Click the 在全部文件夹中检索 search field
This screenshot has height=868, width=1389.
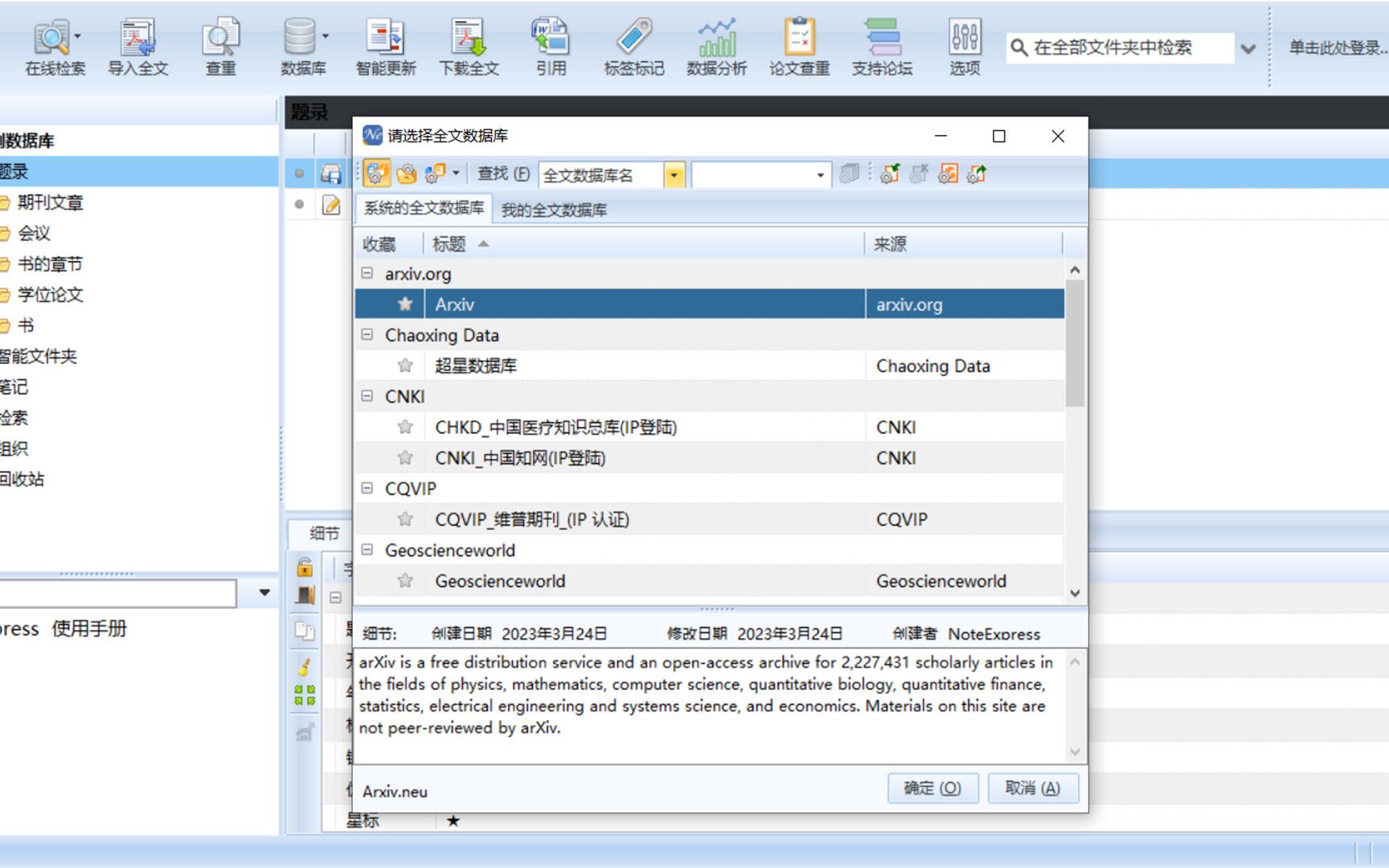coord(1121,47)
